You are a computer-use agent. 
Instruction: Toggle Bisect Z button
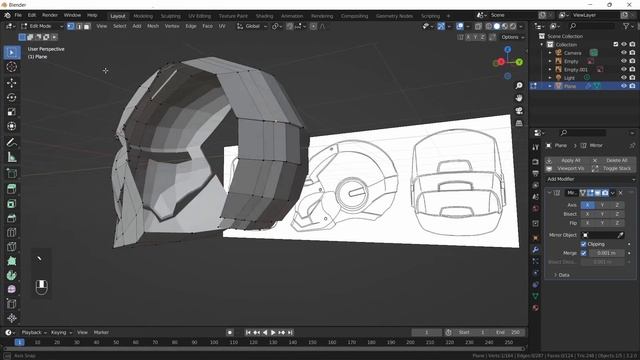click(617, 214)
